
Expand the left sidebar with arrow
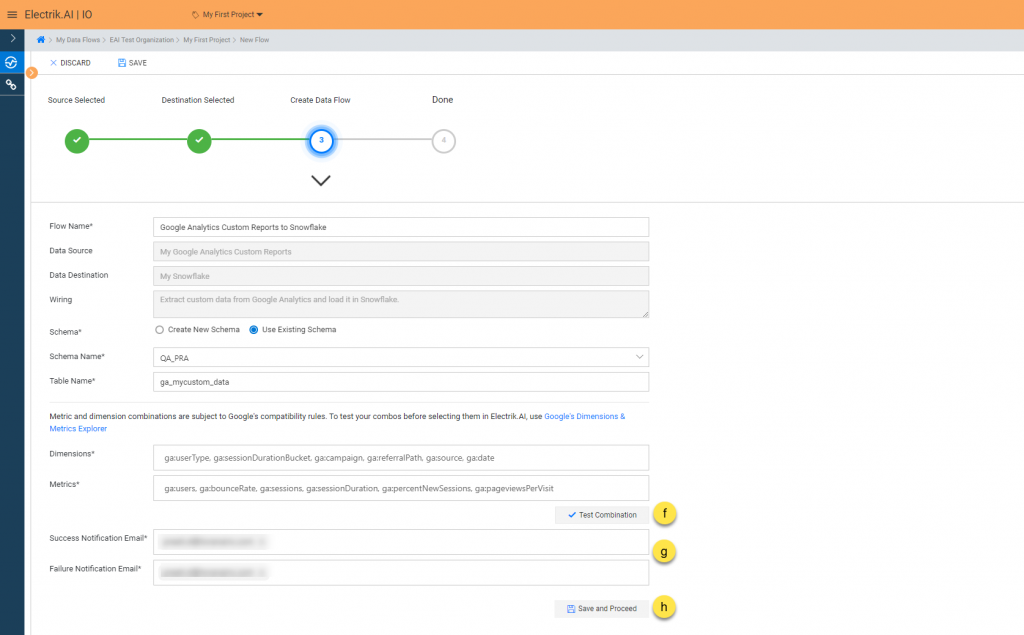click(x=12, y=38)
